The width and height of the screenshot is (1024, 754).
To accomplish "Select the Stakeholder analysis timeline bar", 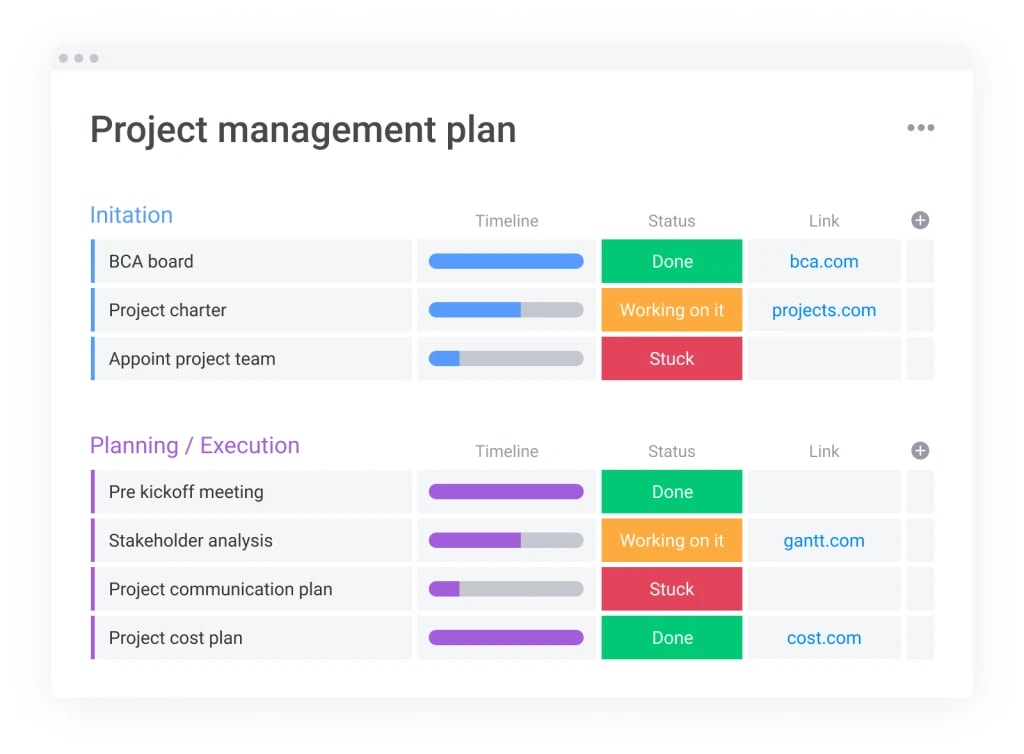I will [506, 541].
